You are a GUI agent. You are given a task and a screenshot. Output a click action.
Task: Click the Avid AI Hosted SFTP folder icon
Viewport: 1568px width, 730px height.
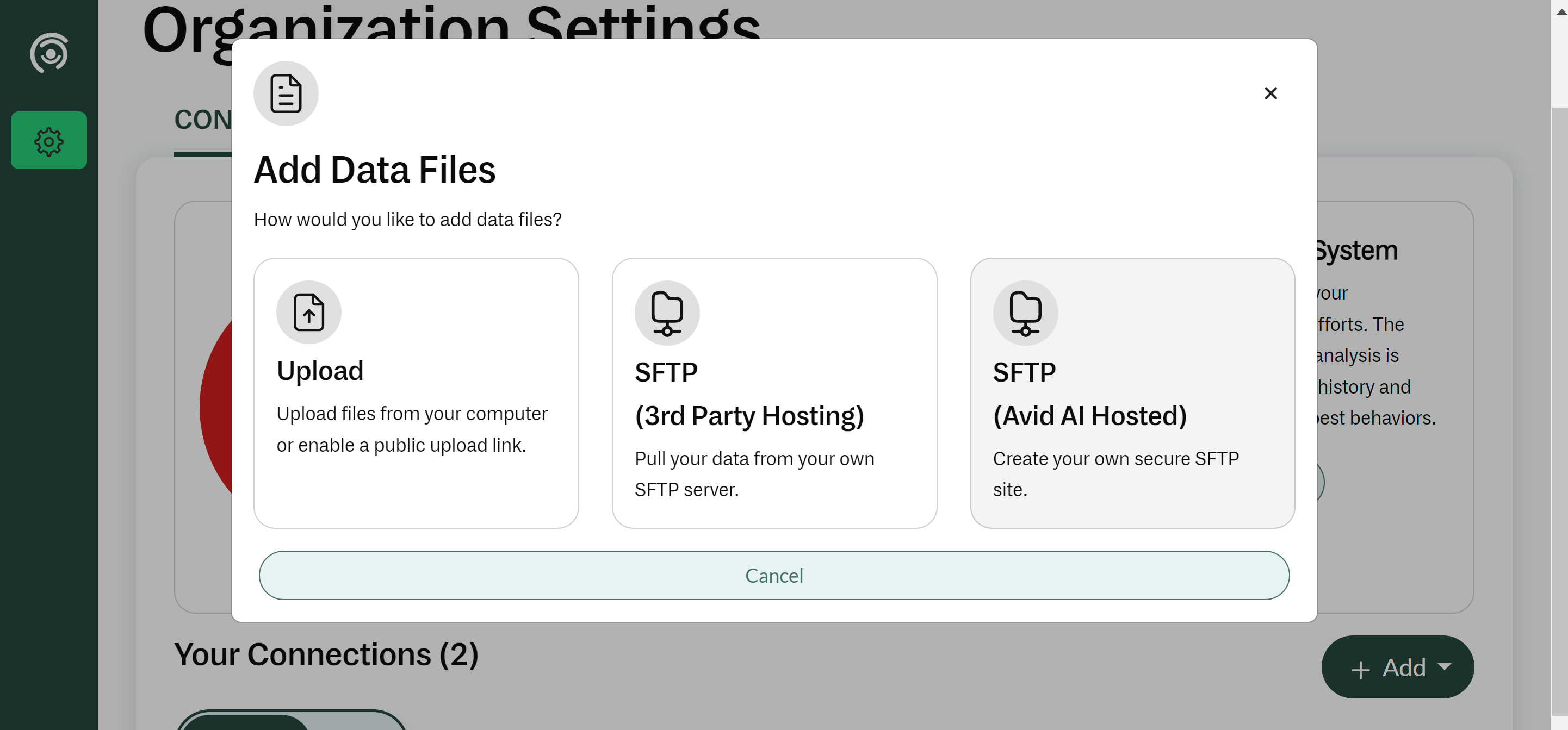coord(1026,313)
